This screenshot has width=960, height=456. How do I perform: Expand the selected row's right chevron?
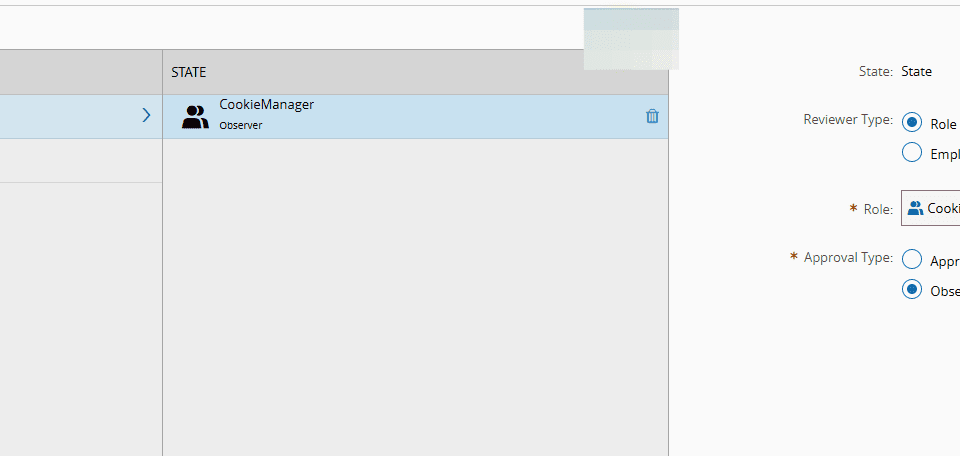coord(146,116)
